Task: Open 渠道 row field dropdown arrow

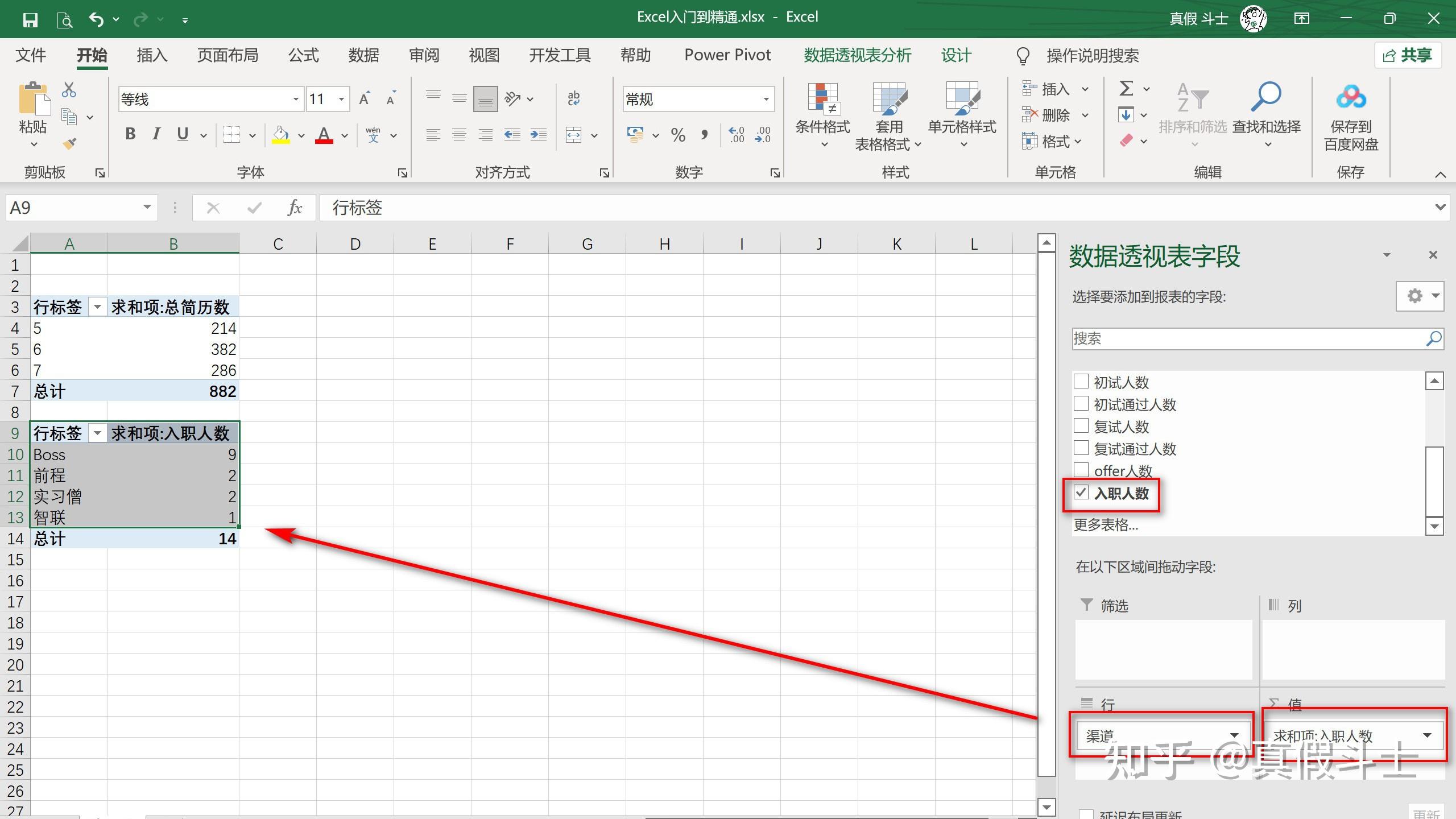Action: coord(1234,735)
